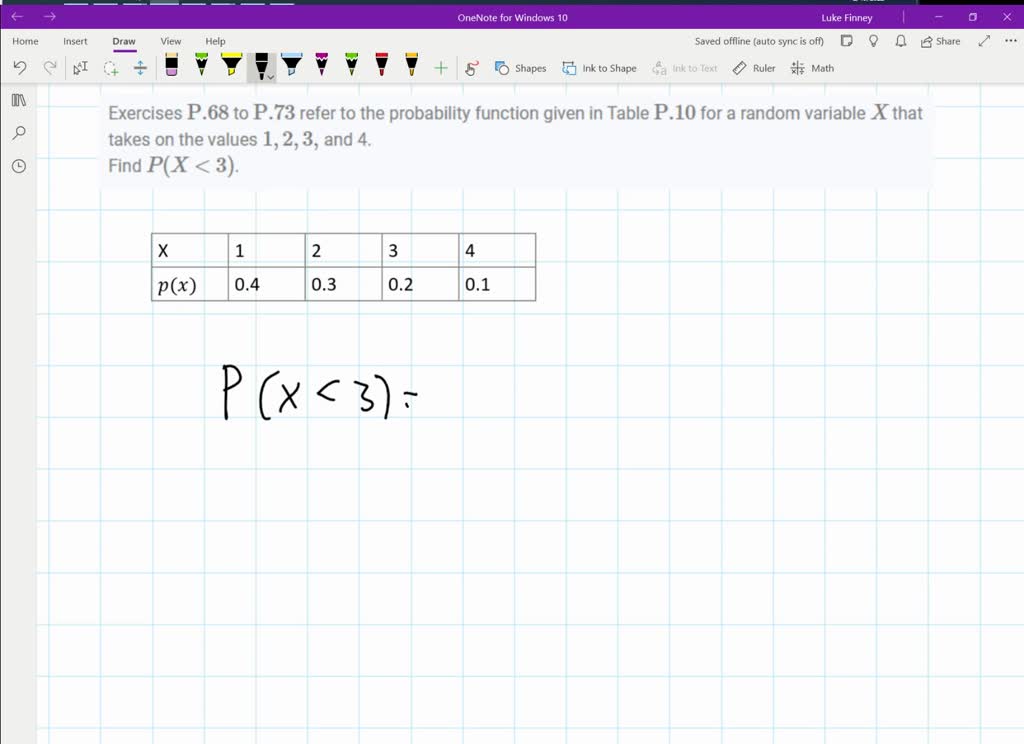The width and height of the screenshot is (1024, 744).
Task: Toggle the notifications bell
Action: coord(900,41)
